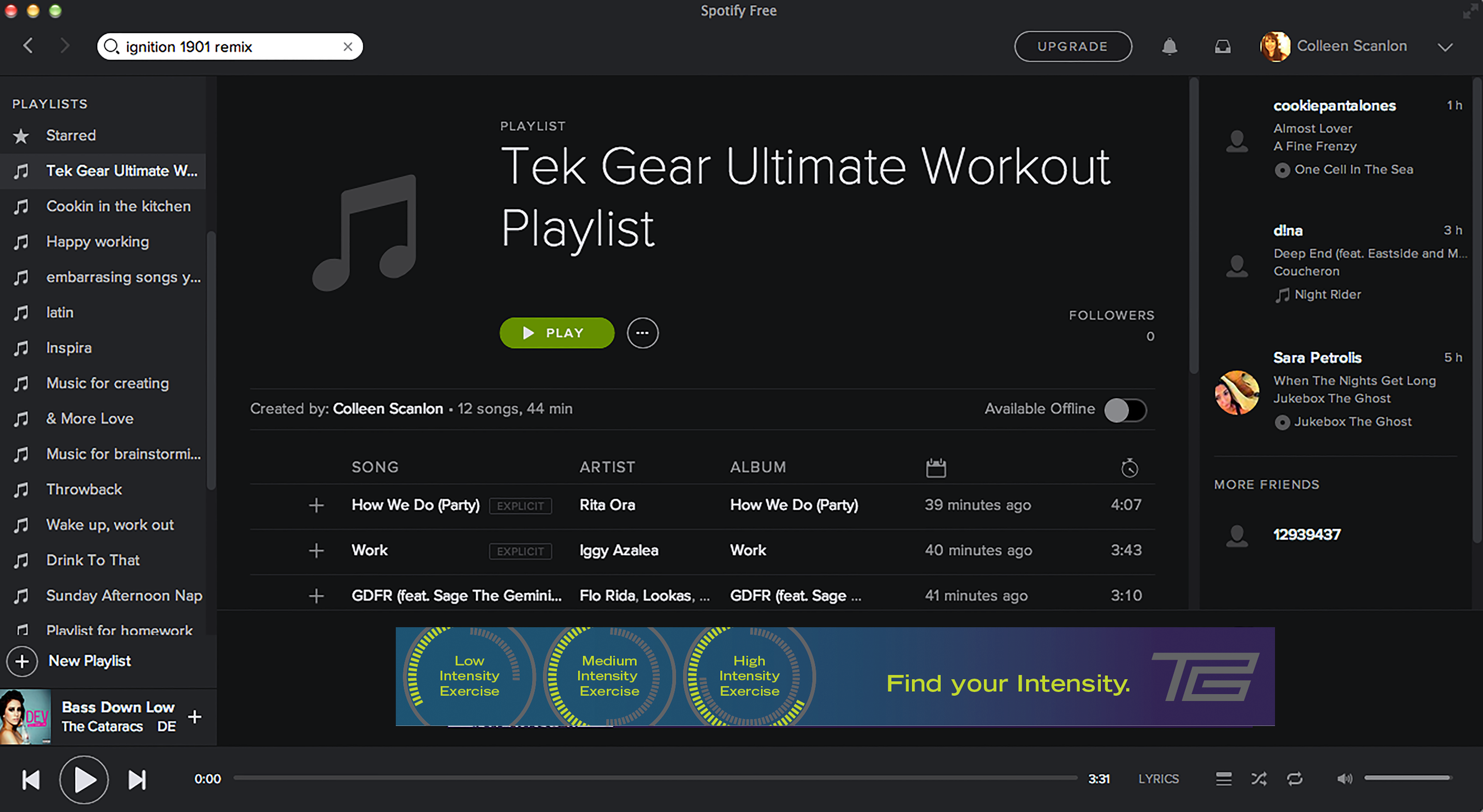Viewport: 1483px width, 812px height.
Task: Add How We Do (Party) with plus icon
Action: pyautogui.click(x=316, y=505)
